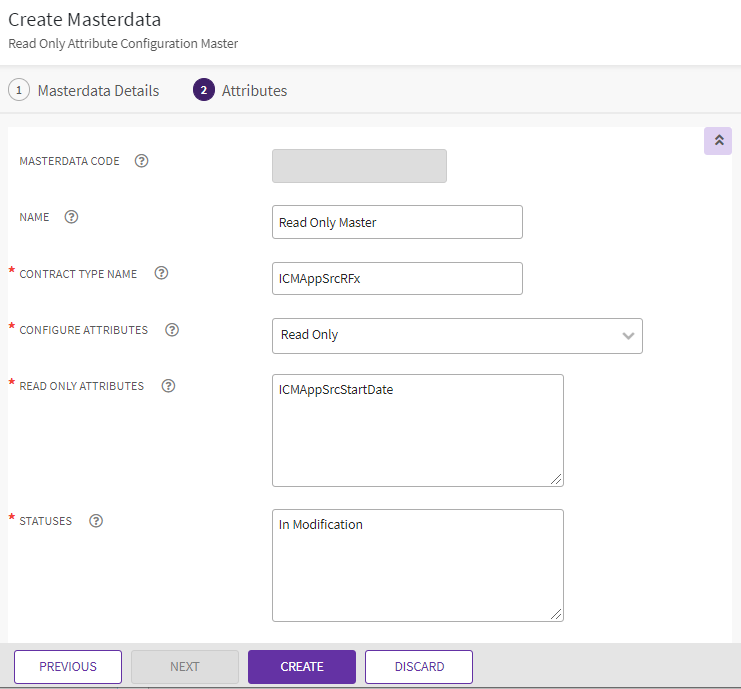Click help icon next to Name label

click(x=71, y=217)
